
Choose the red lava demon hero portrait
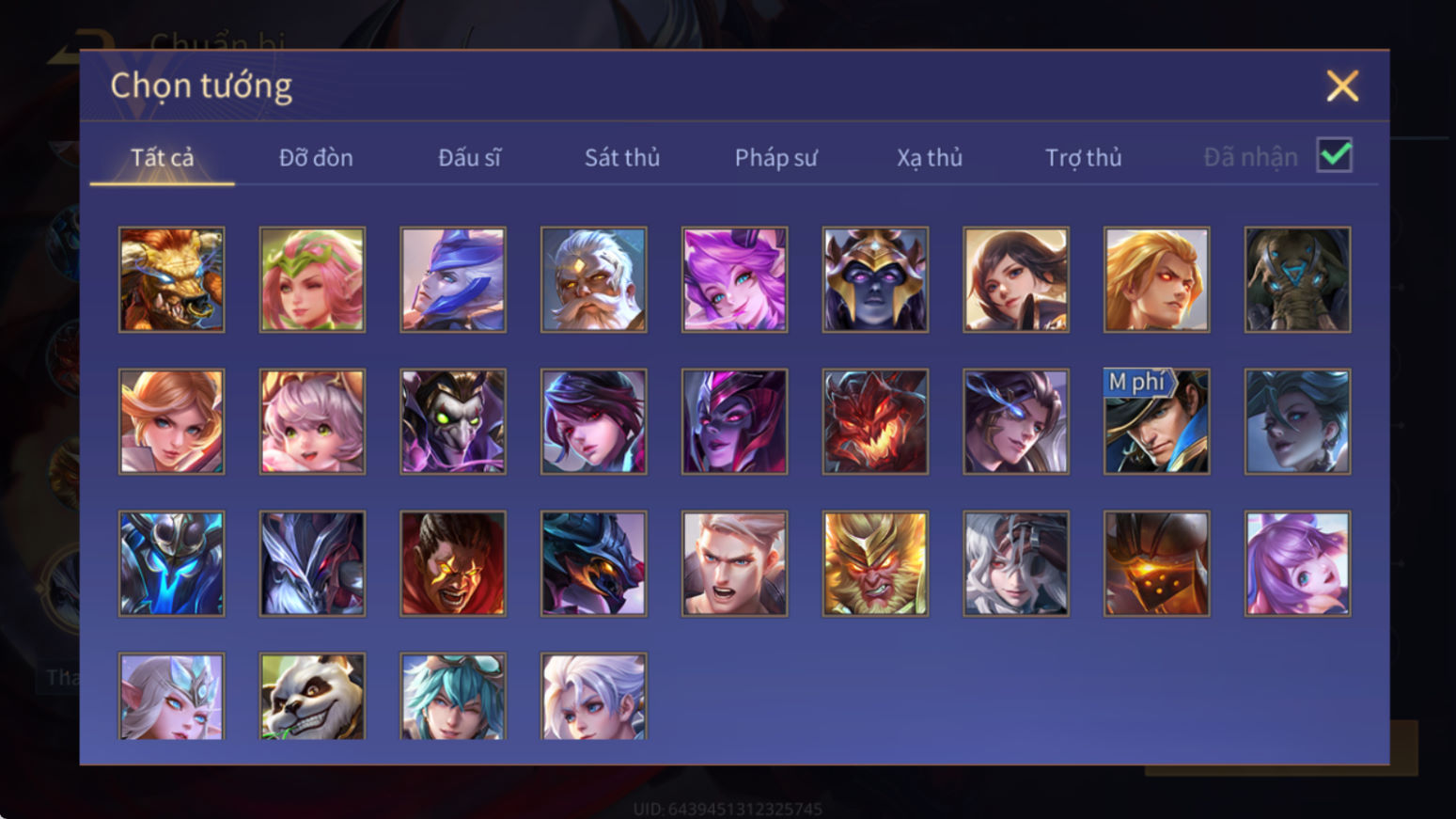[875, 421]
